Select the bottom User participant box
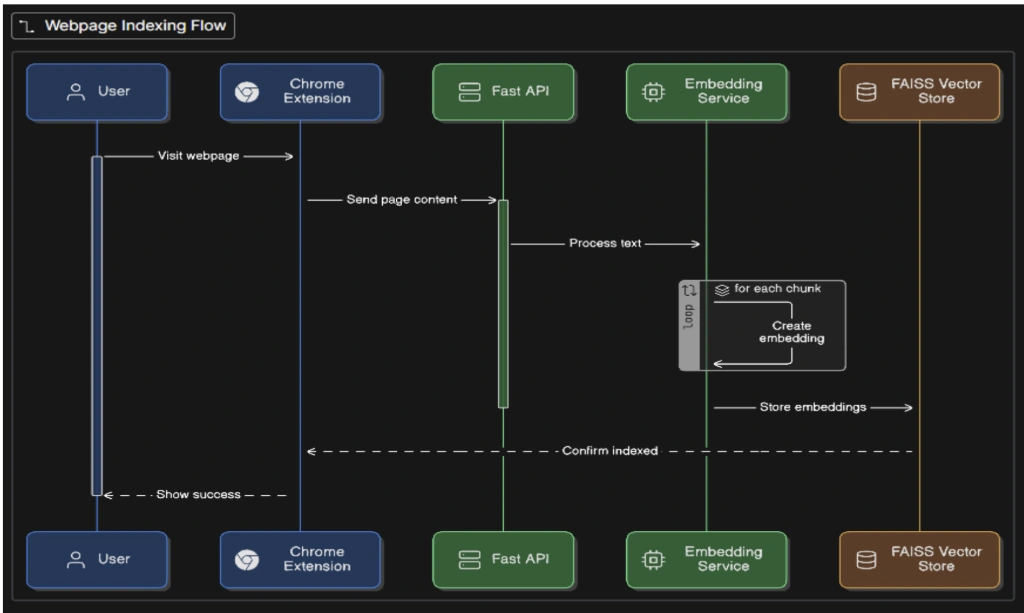Image resolution: width=1024 pixels, height=613 pixels. pos(97,559)
